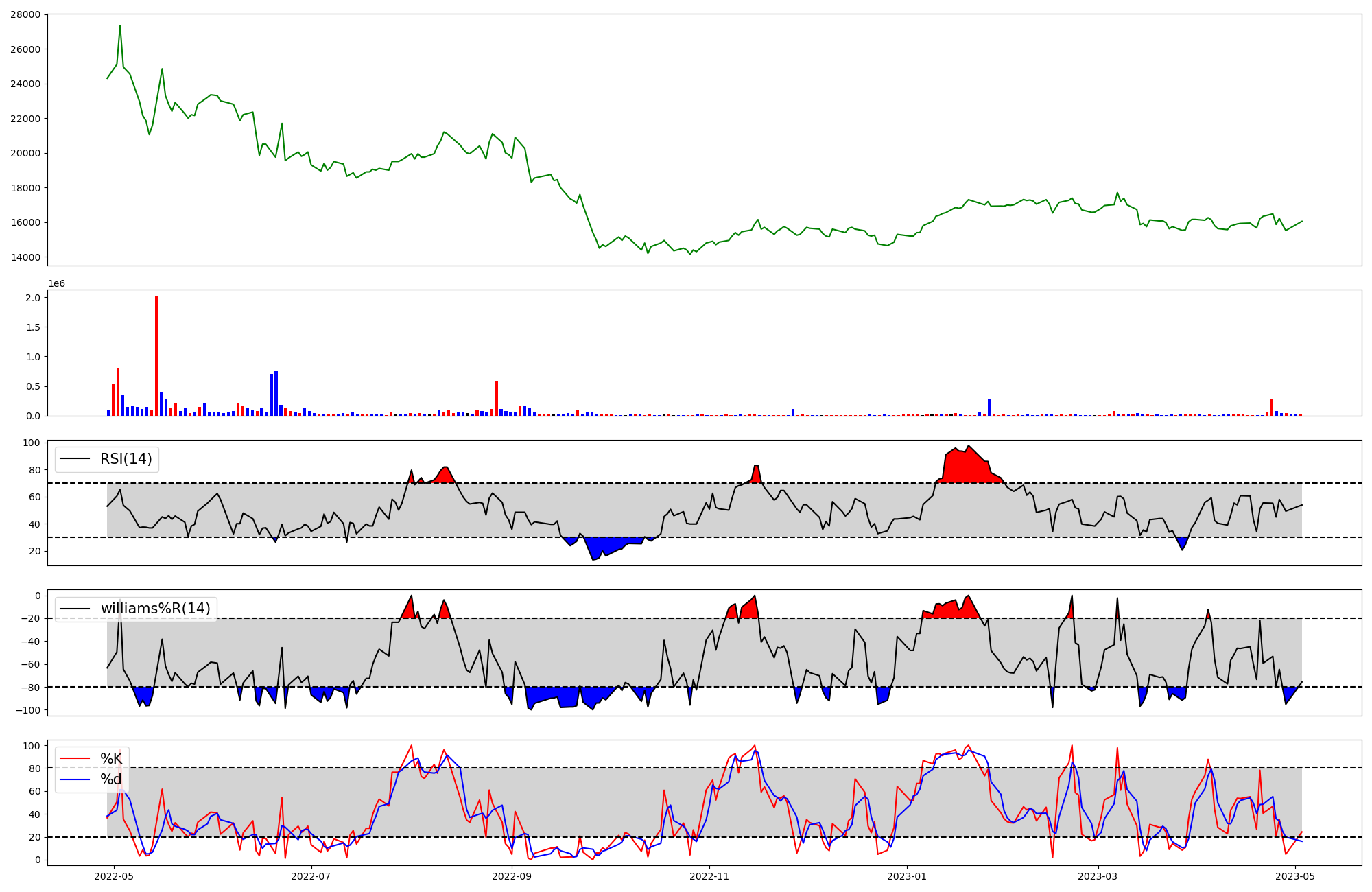Click the highest peak of the green price line
This screenshot has height=892, width=1372.
click(120, 26)
